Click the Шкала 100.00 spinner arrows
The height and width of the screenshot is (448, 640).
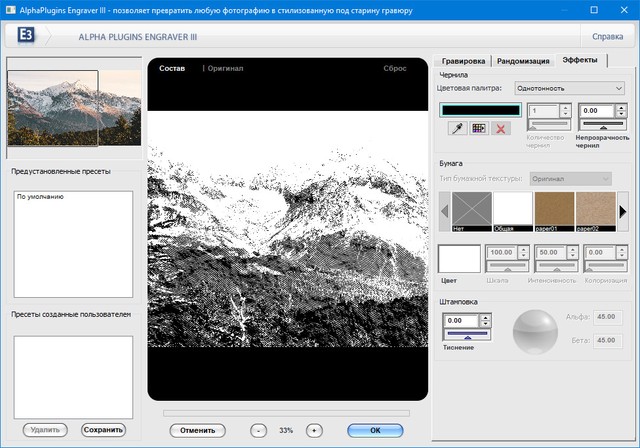523,253
